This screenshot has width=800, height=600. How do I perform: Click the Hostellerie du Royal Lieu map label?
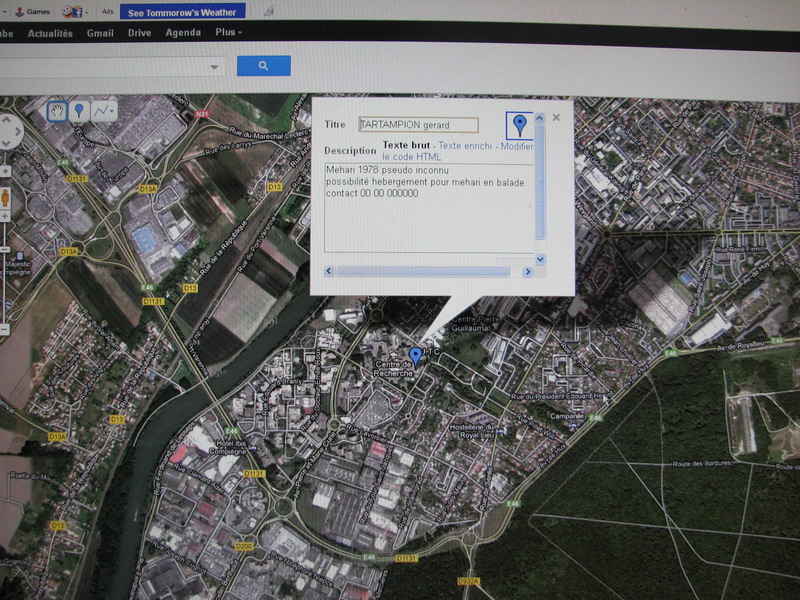point(472,431)
